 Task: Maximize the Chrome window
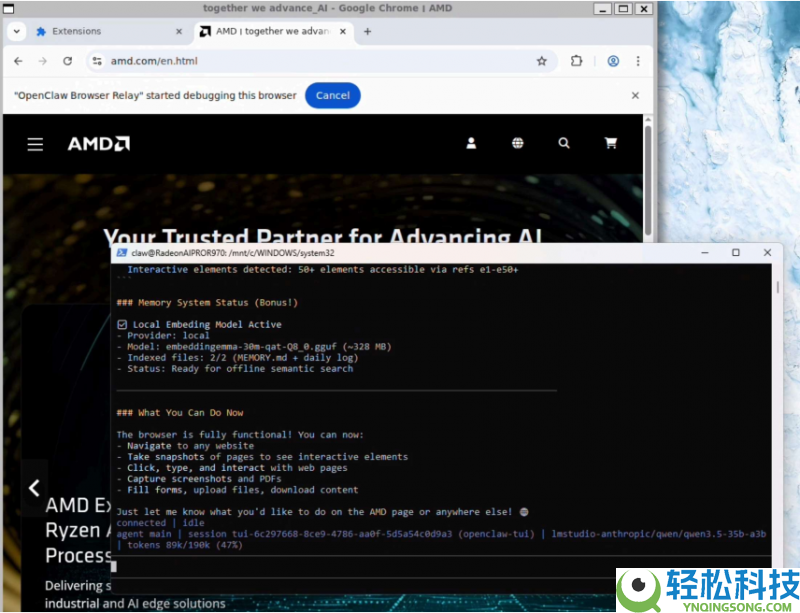[623, 9]
